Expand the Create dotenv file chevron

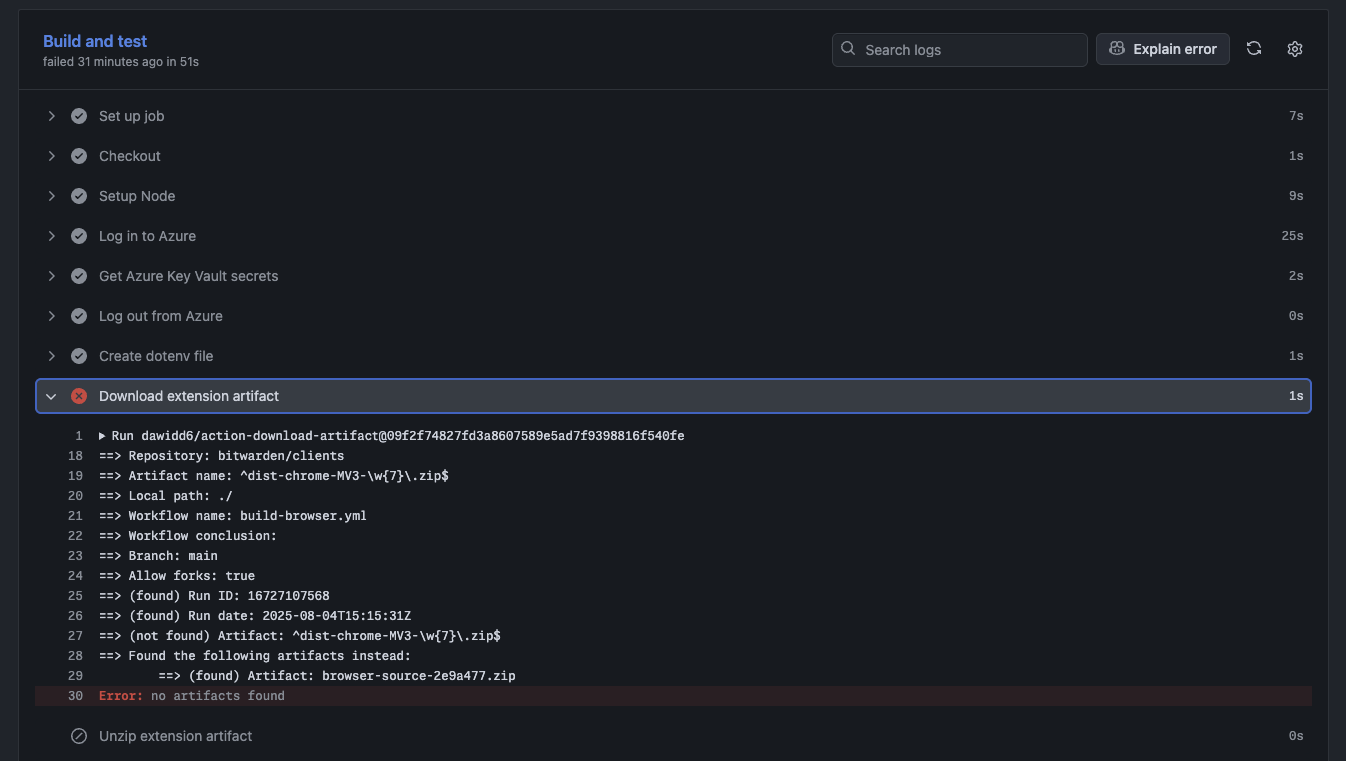pos(52,356)
